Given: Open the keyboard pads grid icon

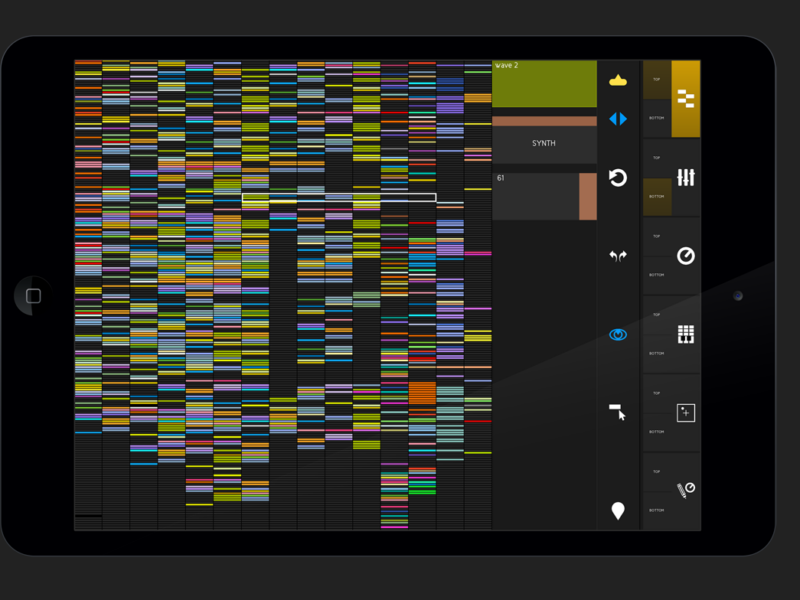Looking at the screenshot, I should click(686, 334).
